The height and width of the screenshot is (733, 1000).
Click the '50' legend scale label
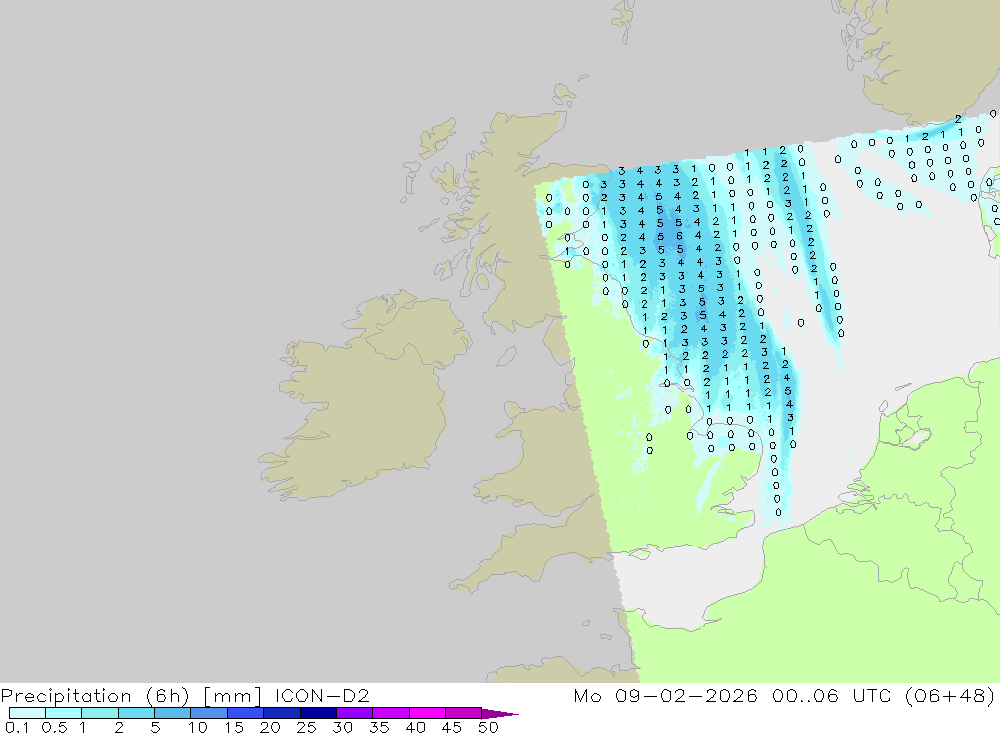488,727
